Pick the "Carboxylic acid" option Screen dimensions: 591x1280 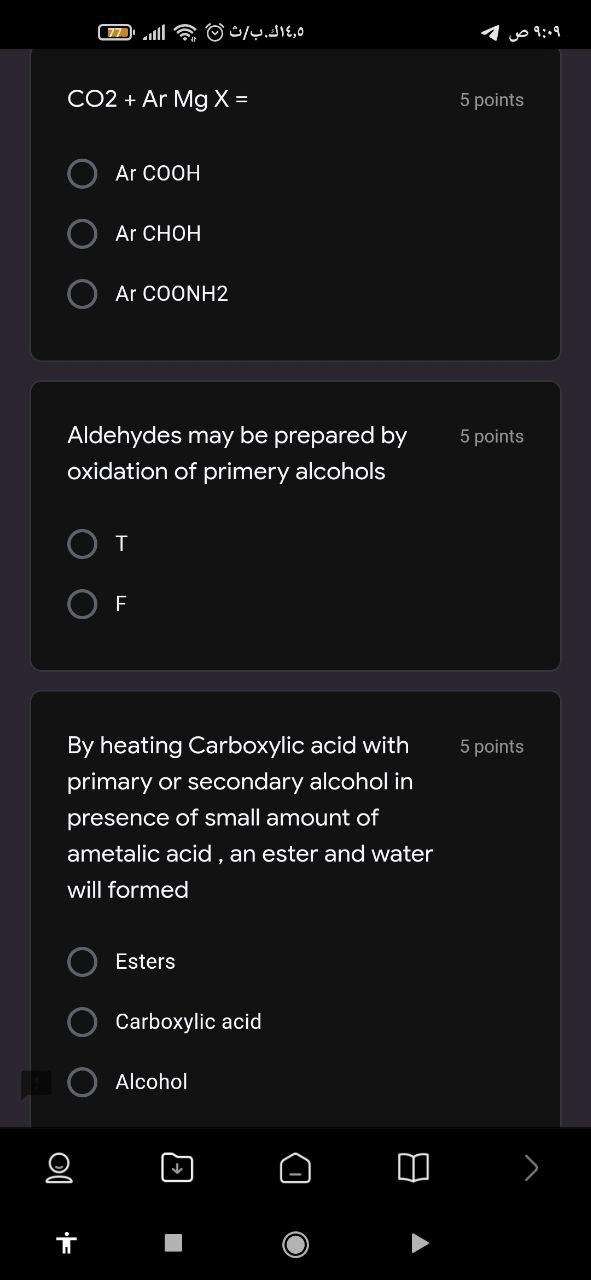pos(83,1021)
